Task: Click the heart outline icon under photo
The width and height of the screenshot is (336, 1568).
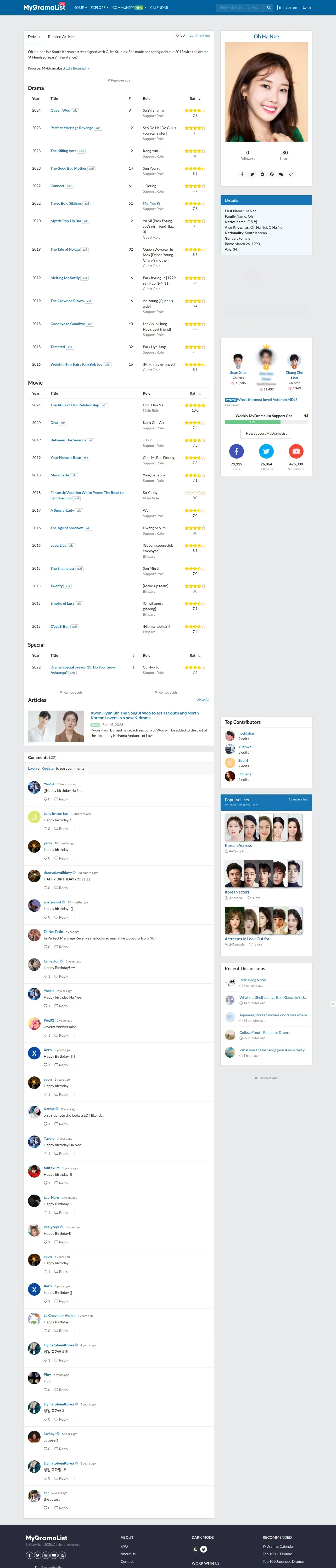Action: point(291,174)
